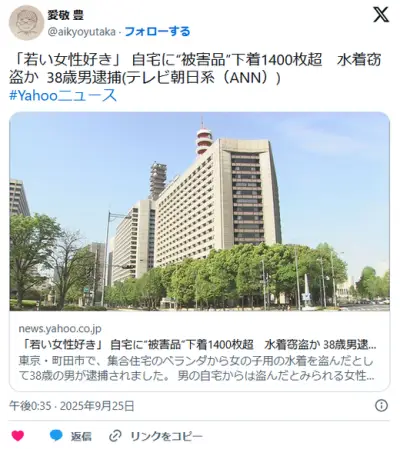
Task: Click the リンクをコピー label
Action: (166, 436)
